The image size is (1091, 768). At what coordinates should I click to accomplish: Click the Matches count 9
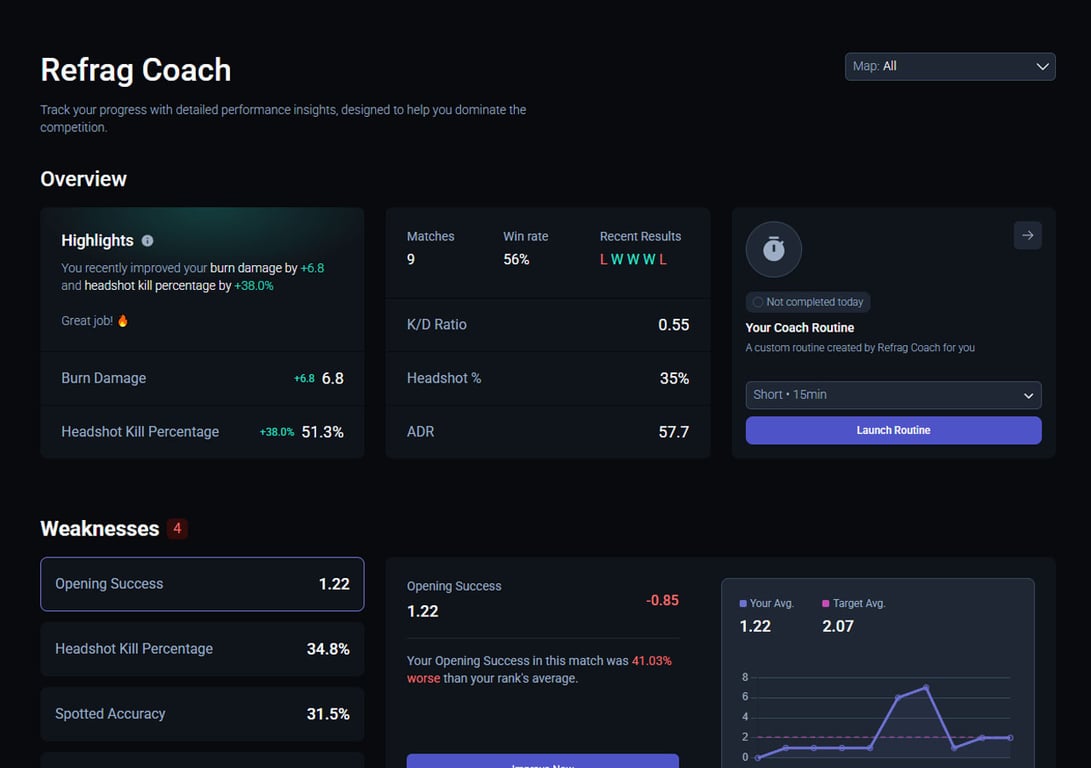pos(411,259)
